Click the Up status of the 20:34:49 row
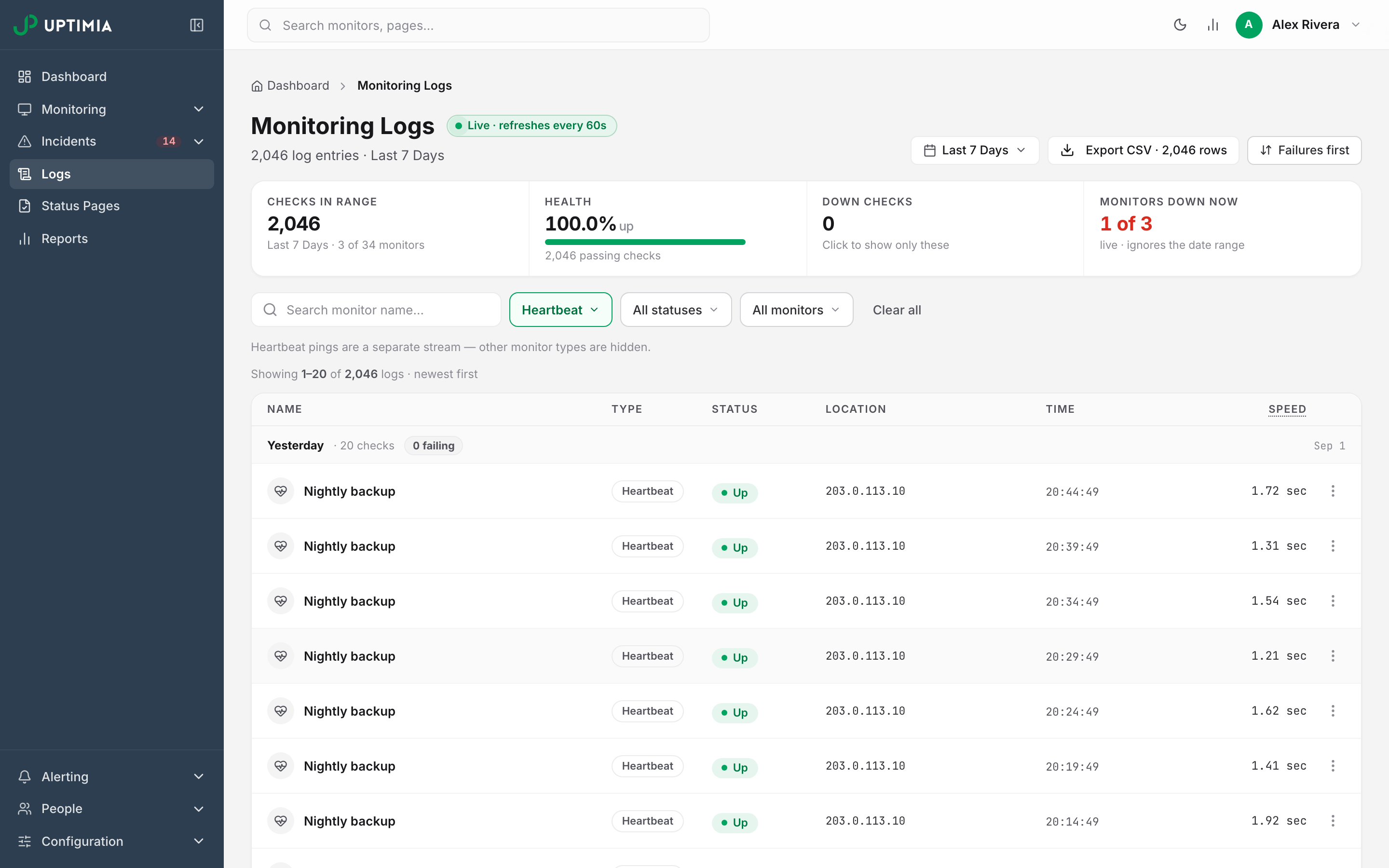 pos(735,602)
